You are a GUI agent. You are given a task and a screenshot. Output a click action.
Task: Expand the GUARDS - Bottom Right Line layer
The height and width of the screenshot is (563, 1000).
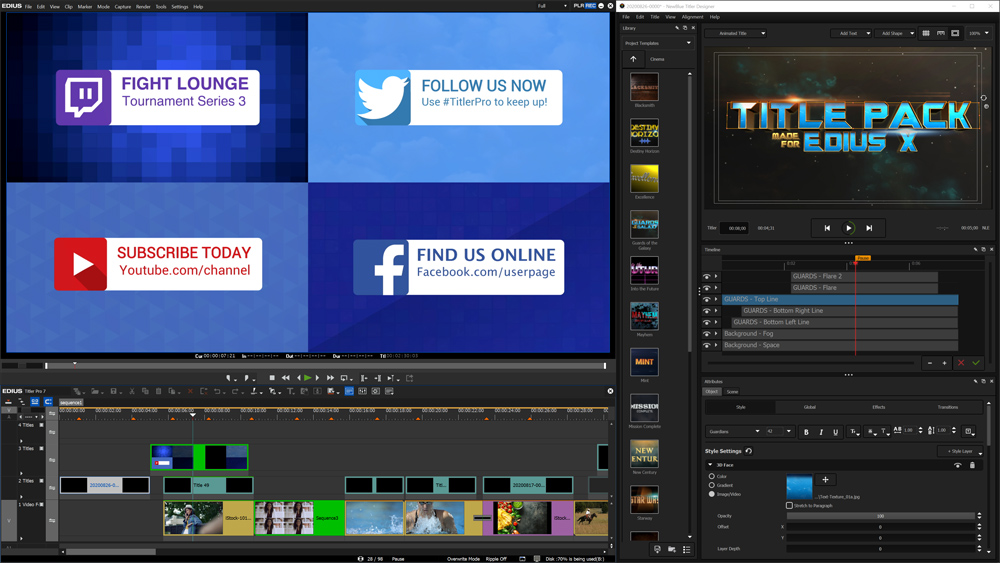point(716,311)
